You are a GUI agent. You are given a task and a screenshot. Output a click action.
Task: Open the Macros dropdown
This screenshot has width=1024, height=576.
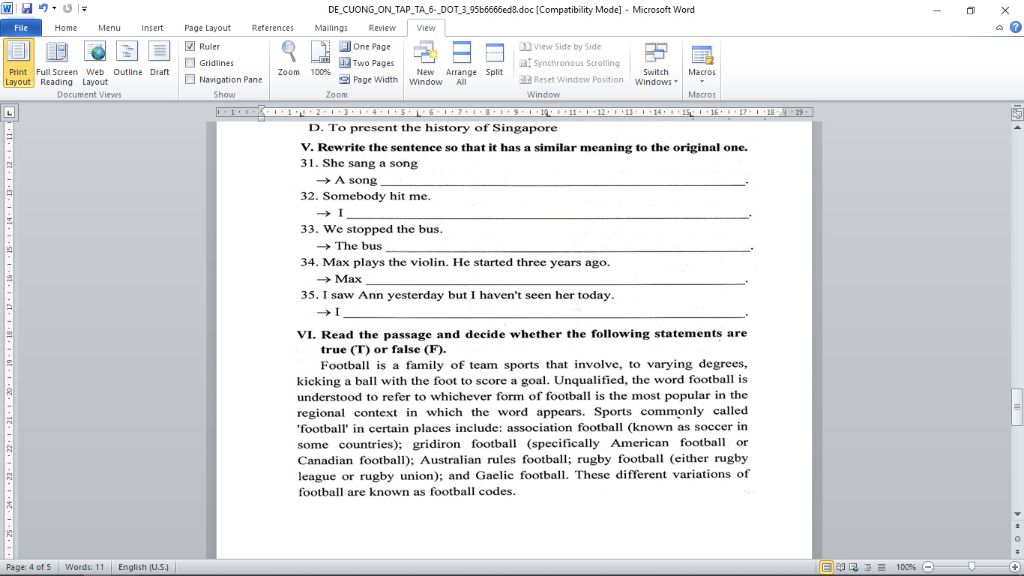tap(702, 63)
